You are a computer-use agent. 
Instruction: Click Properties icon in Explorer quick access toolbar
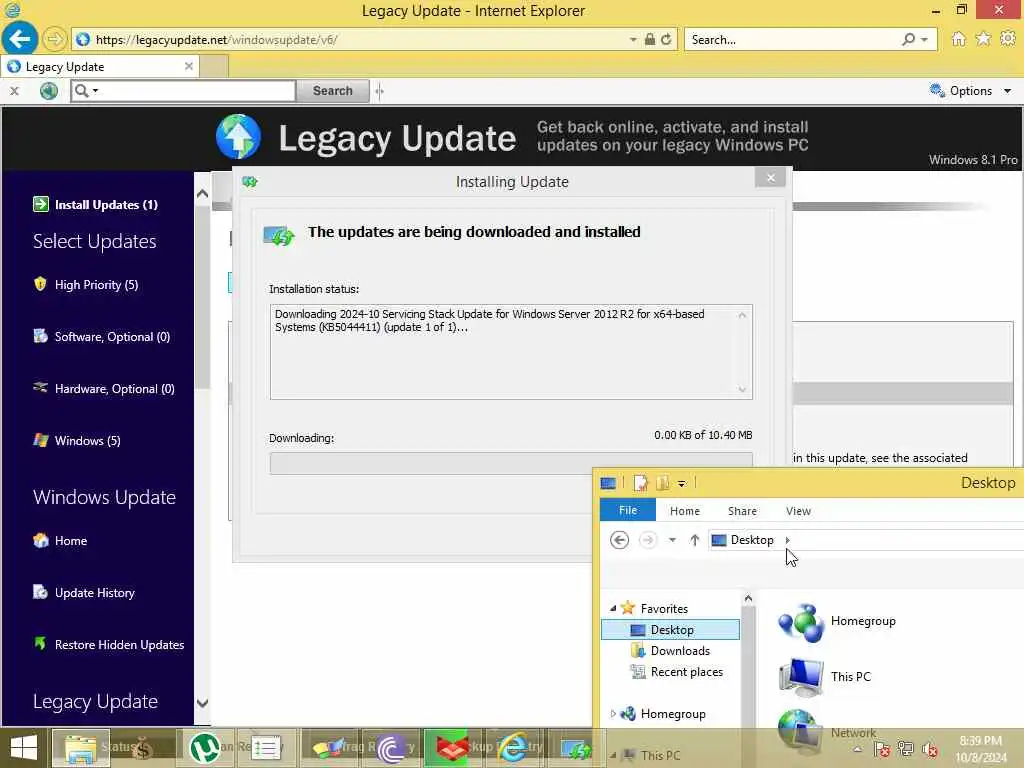point(640,483)
